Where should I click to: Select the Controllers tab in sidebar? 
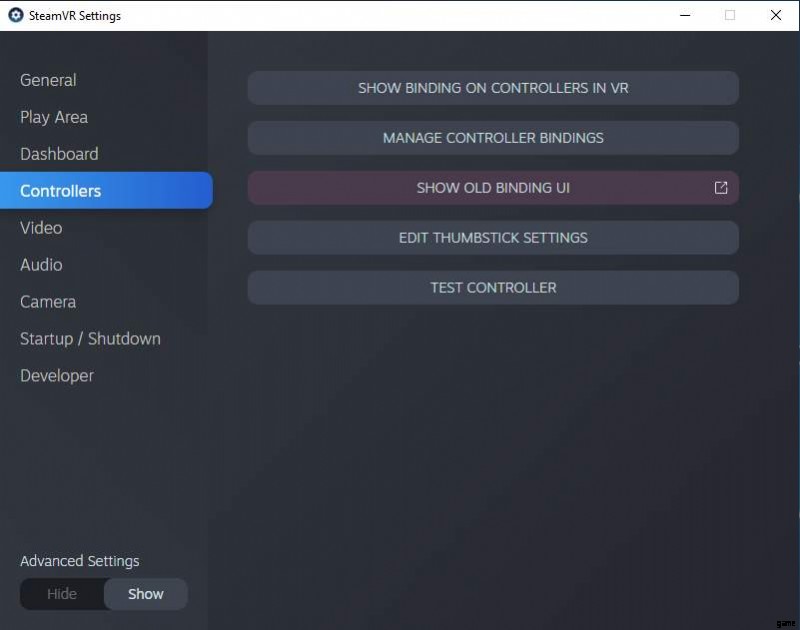coord(61,191)
